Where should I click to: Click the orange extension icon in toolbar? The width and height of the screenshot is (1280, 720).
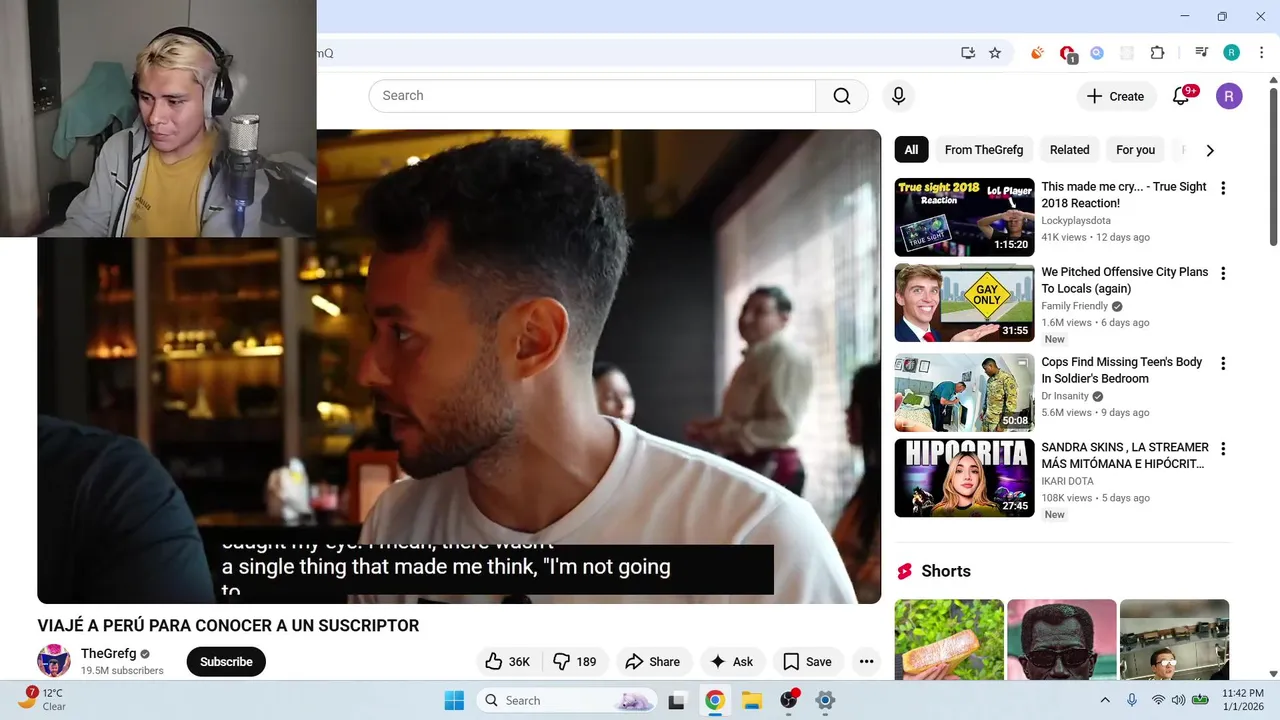click(1037, 53)
